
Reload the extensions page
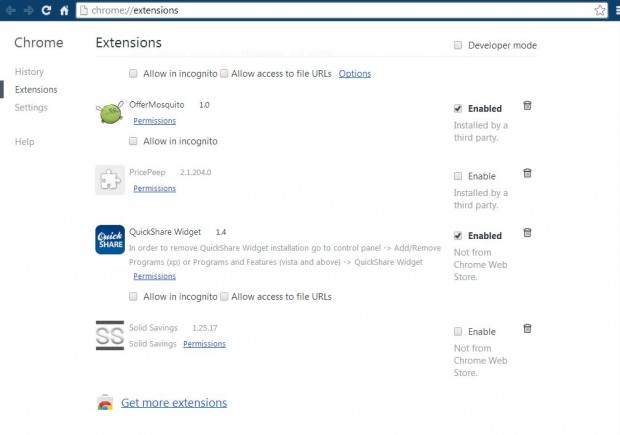tap(46, 10)
